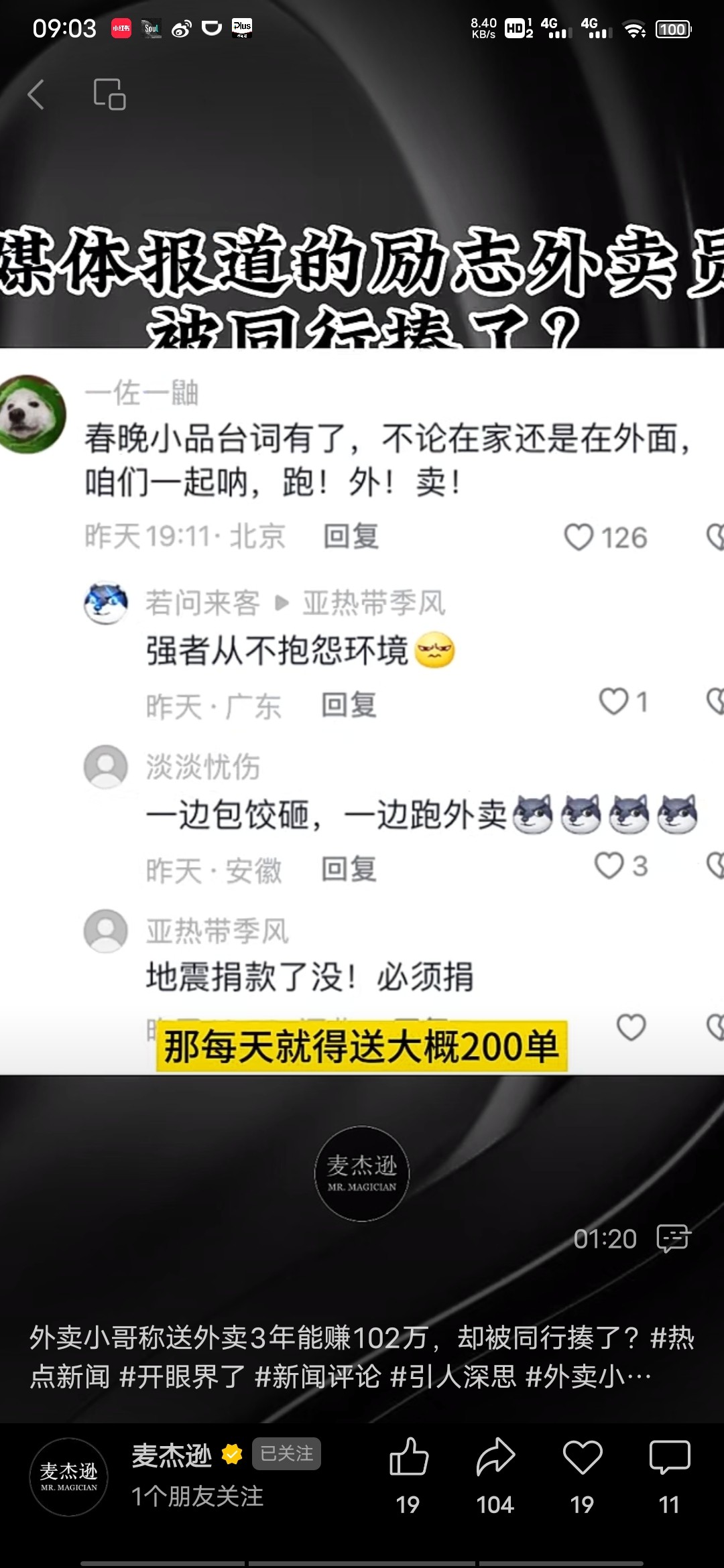724x1568 pixels.
Task: Tap the heart favorite icon showing 19
Action: click(582, 1456)
